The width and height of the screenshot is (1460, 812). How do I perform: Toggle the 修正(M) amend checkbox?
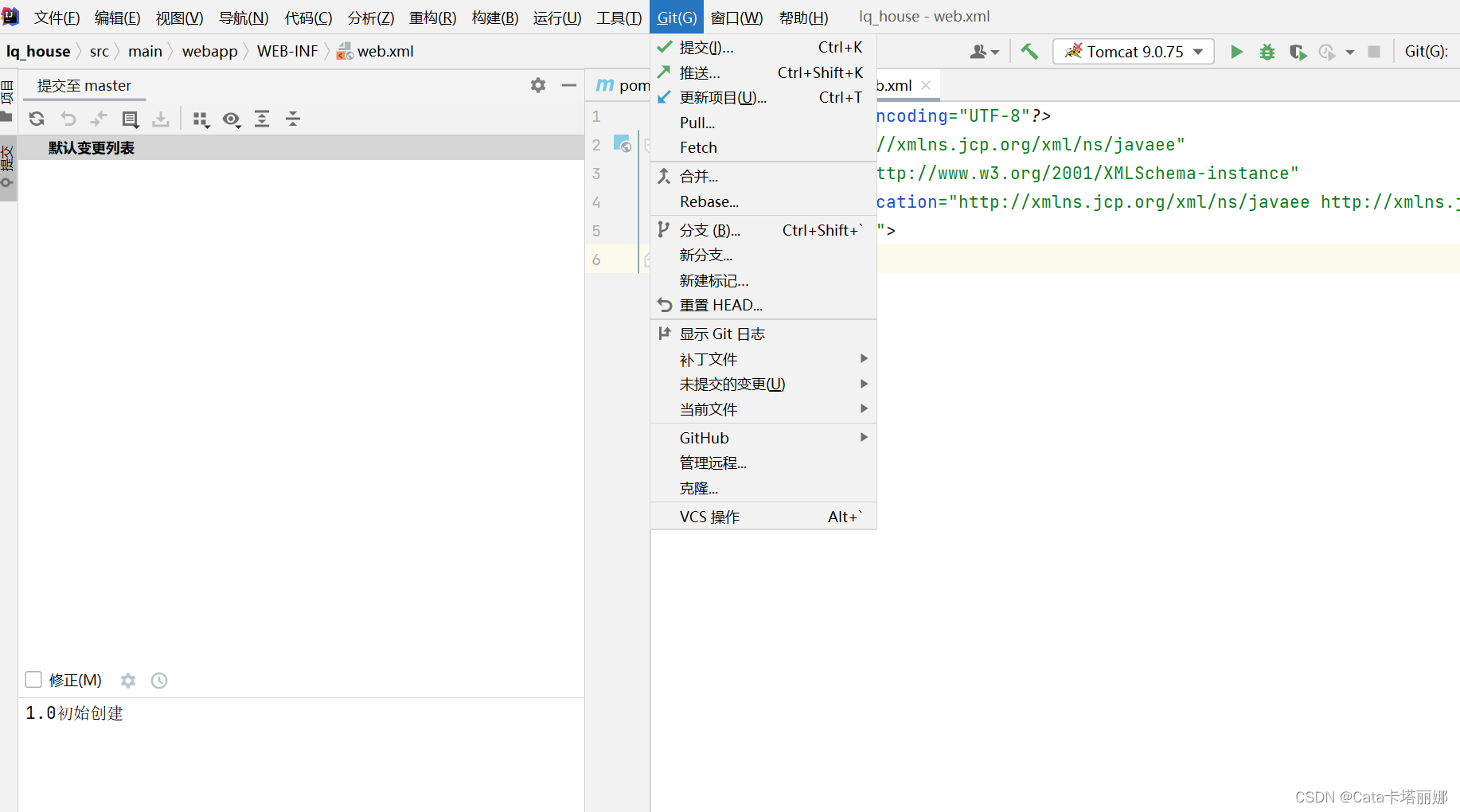pyautogui.click(x=33, y=679)
